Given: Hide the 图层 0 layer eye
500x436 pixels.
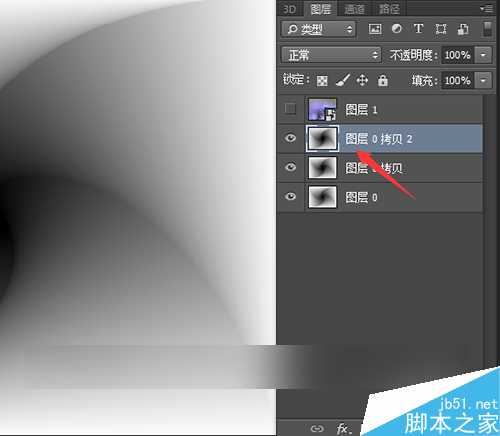Looking at the screenshot, I should pos(290,197).
